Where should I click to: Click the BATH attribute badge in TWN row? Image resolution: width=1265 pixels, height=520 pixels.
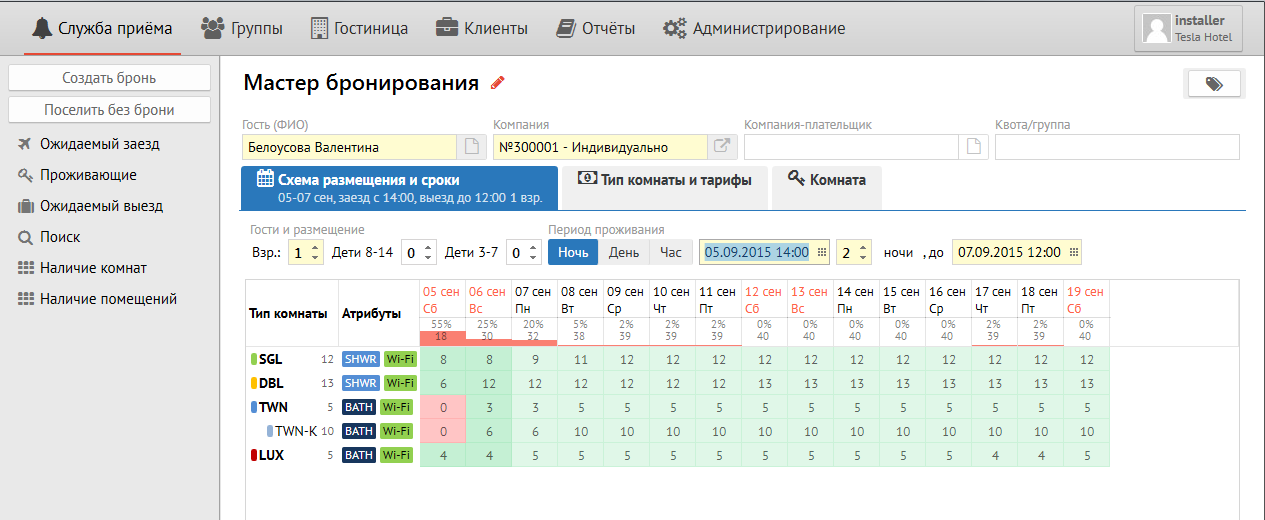click(360, 407)
